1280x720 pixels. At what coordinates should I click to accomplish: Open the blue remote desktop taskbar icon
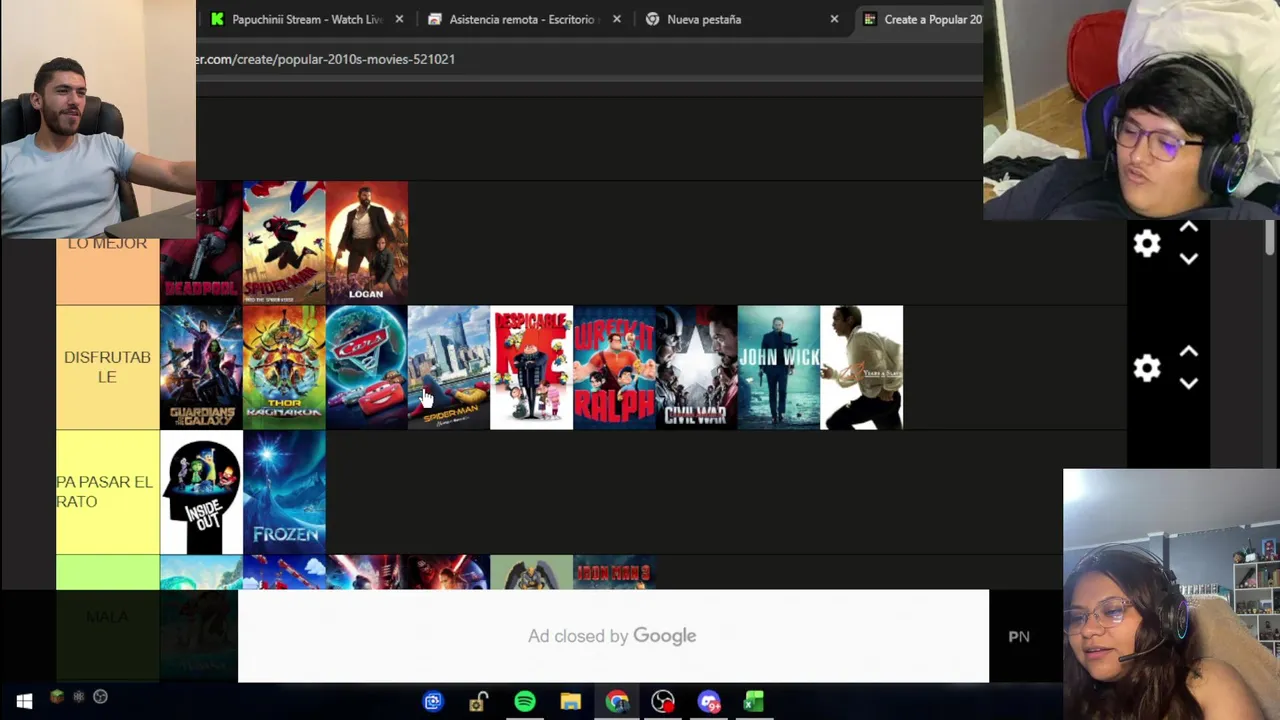(x=433, y=702)
